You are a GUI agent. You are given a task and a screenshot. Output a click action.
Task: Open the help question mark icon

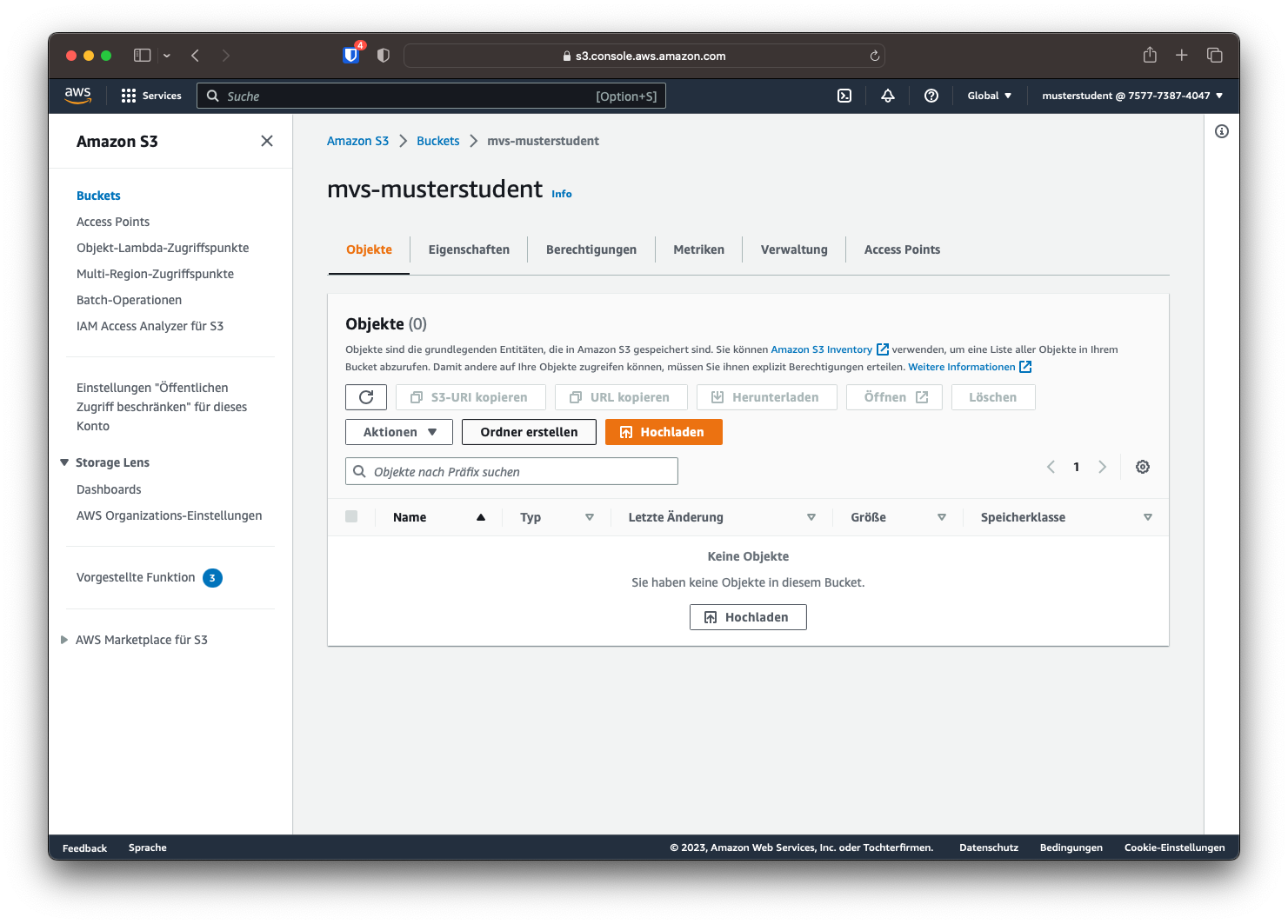click(x=931, y=96)
